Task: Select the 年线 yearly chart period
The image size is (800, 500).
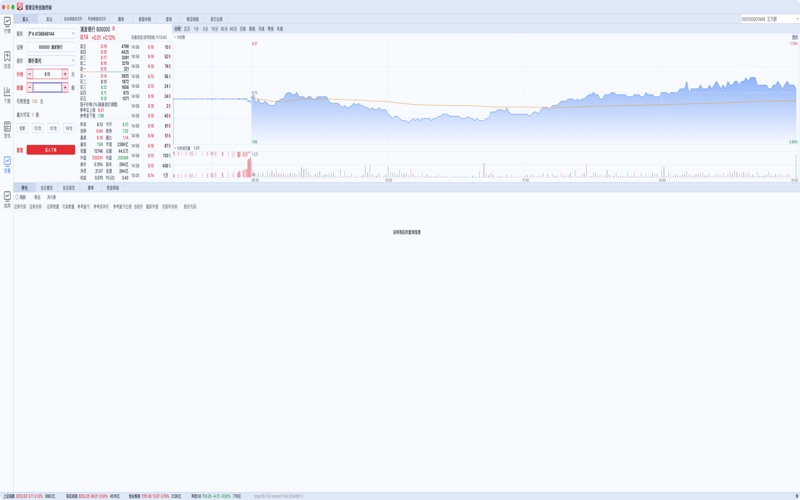Action: coord(280,29)
